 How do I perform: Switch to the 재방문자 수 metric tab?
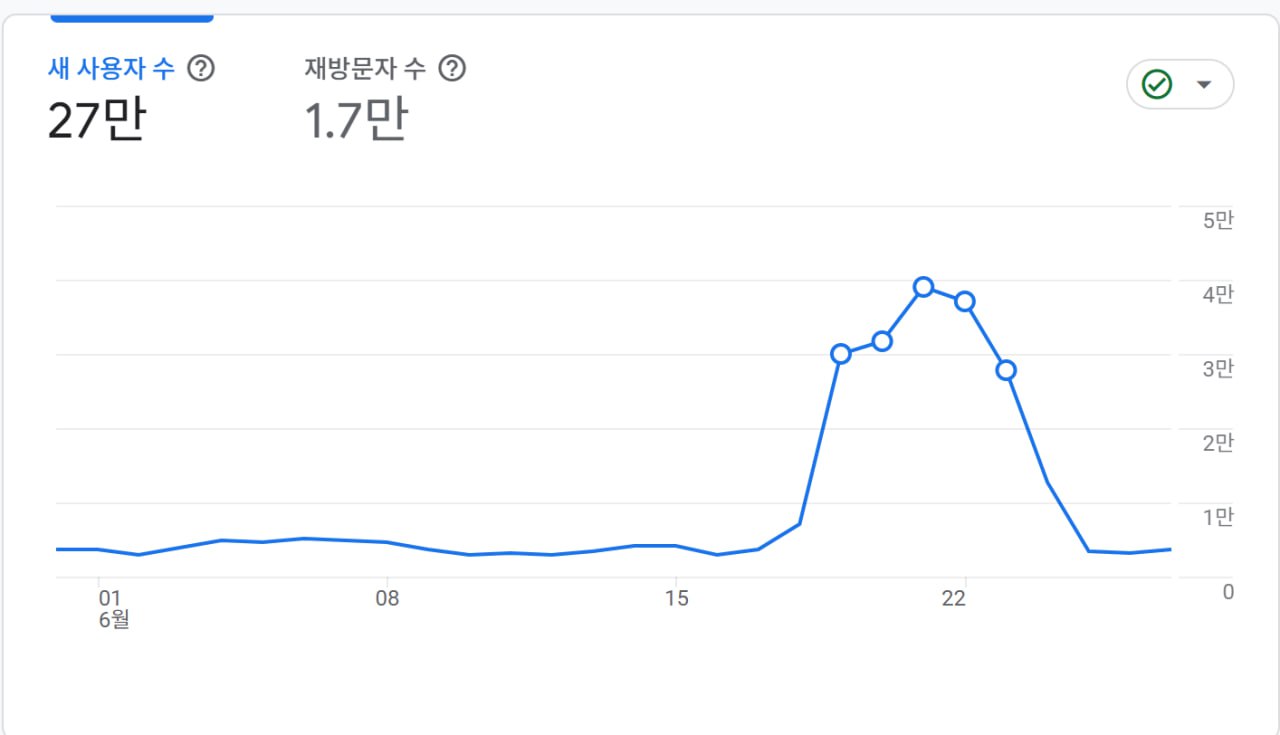pyautogui.click(x=365, y=69)
